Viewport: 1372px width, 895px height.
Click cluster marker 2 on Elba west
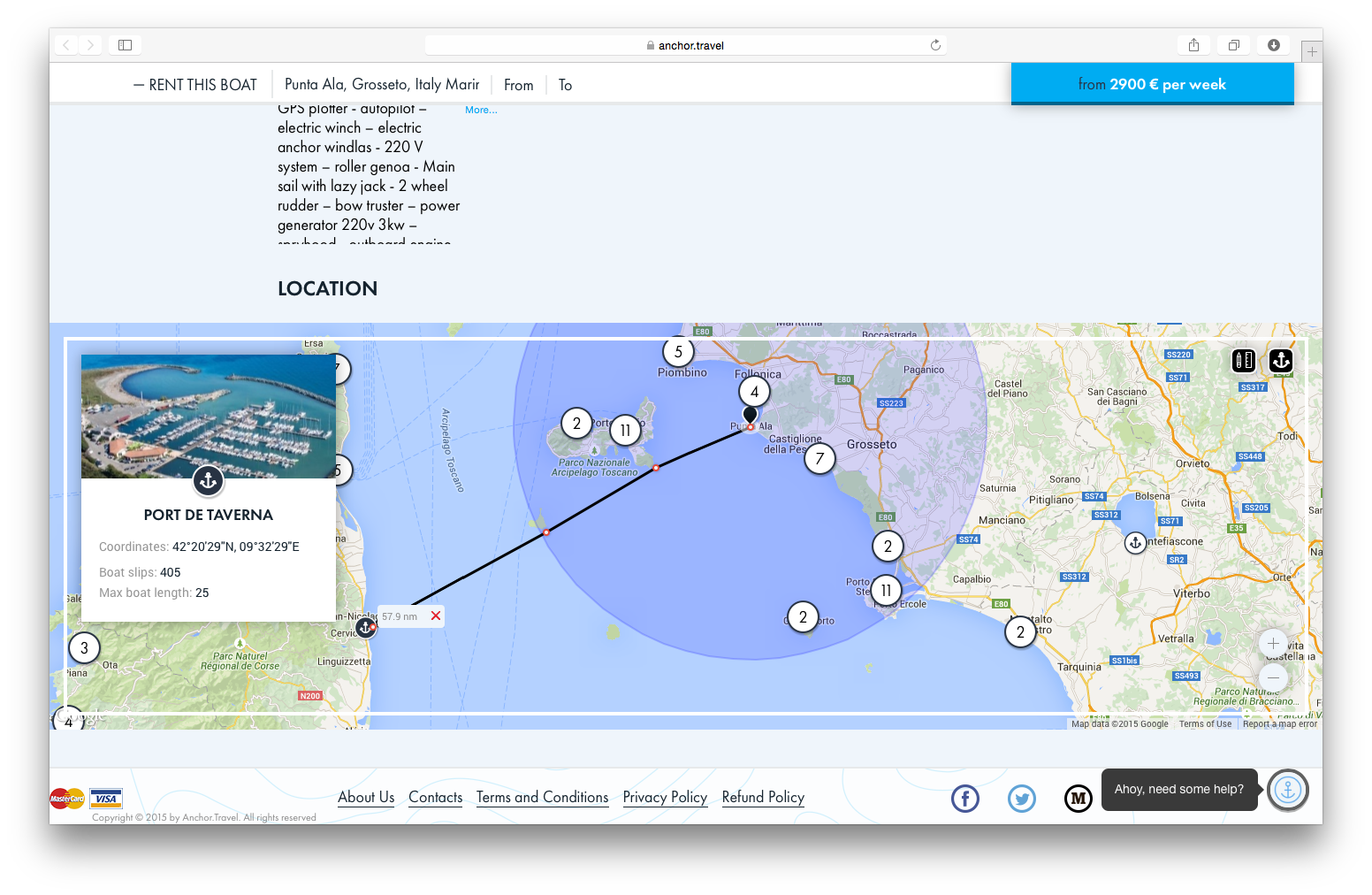(576, 424)
